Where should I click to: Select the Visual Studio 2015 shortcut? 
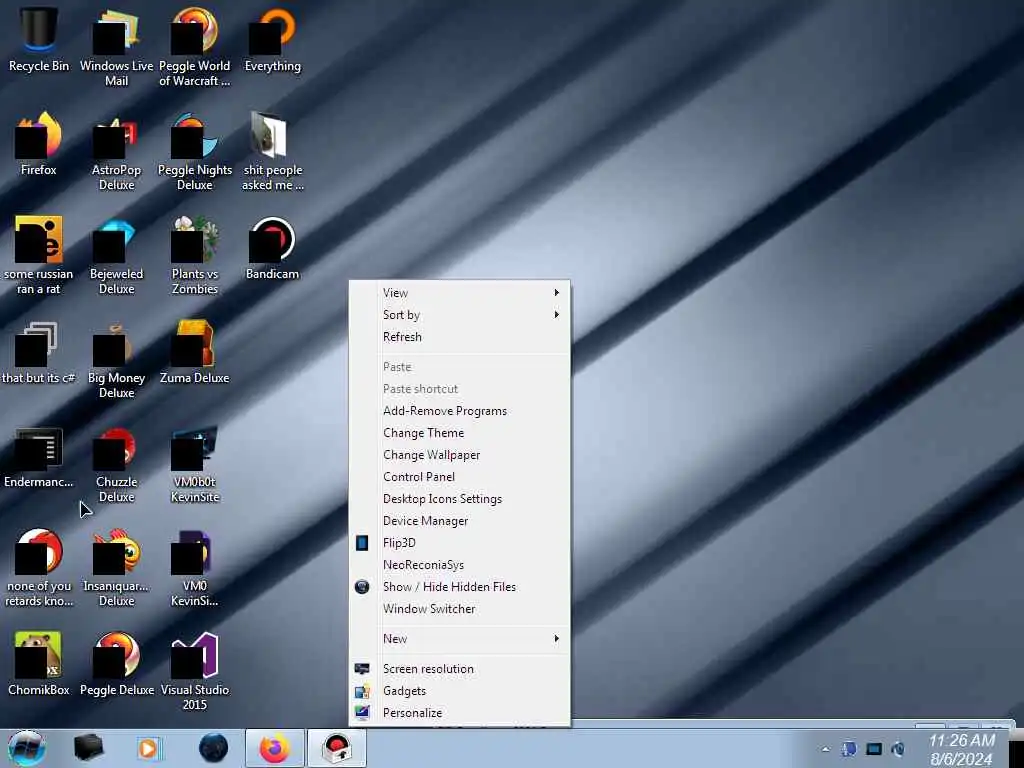[x=195, y=671]
